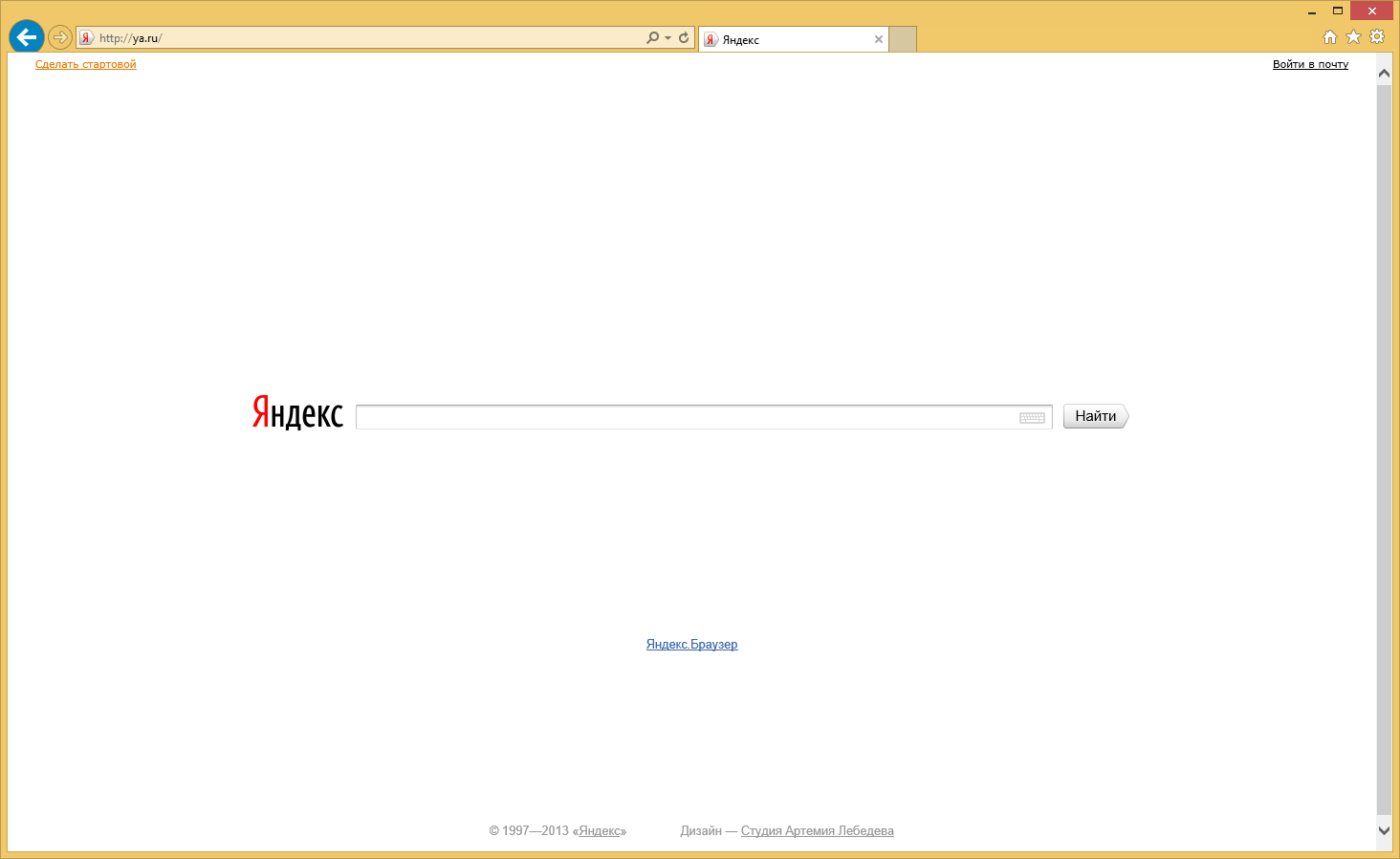The width and height of the screenshot is (1400, 859).
Task: Click the Сделать стартовой link
Action: tap(86, 64)
